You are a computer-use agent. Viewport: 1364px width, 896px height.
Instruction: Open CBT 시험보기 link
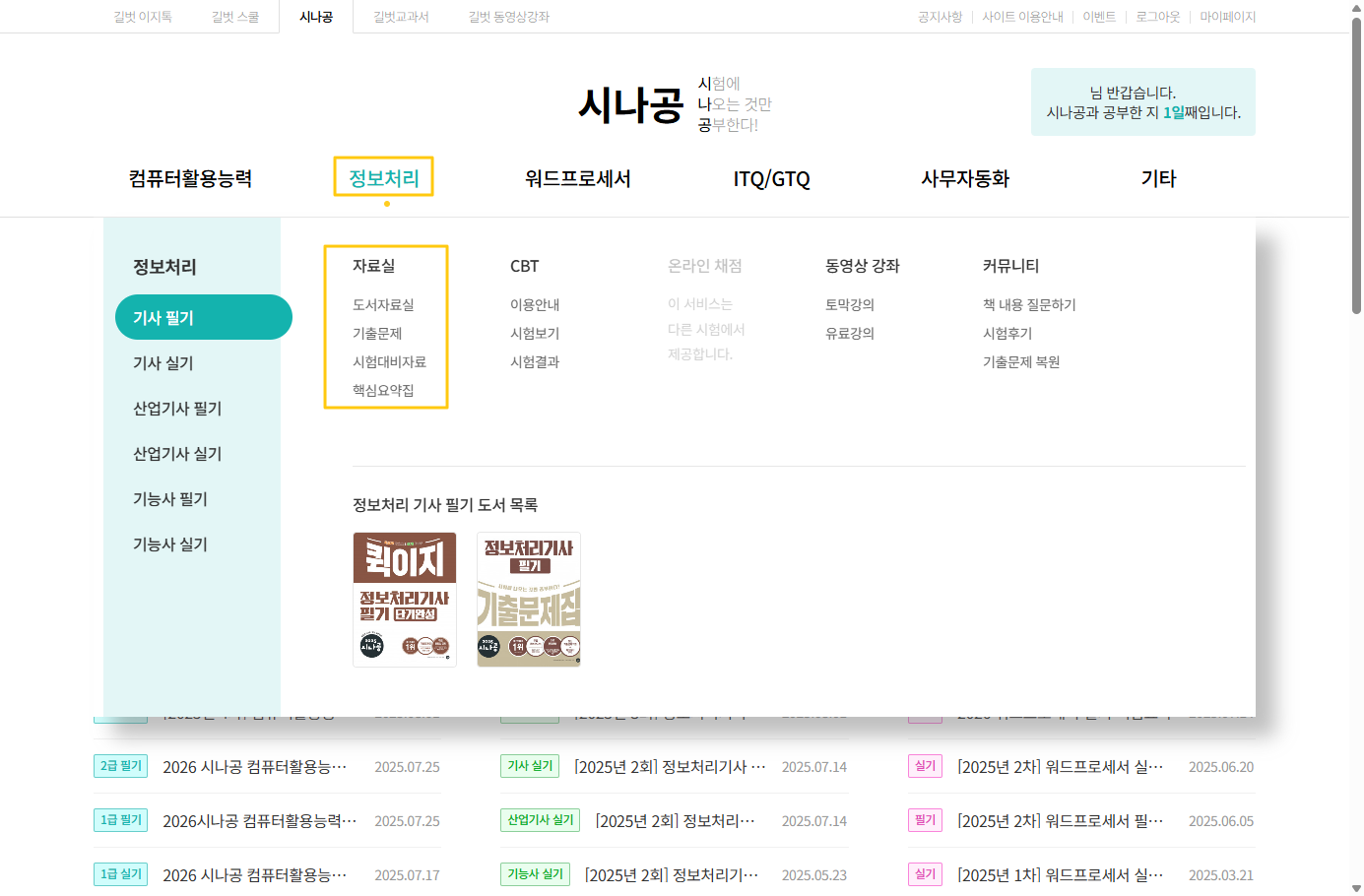(535, 334)
